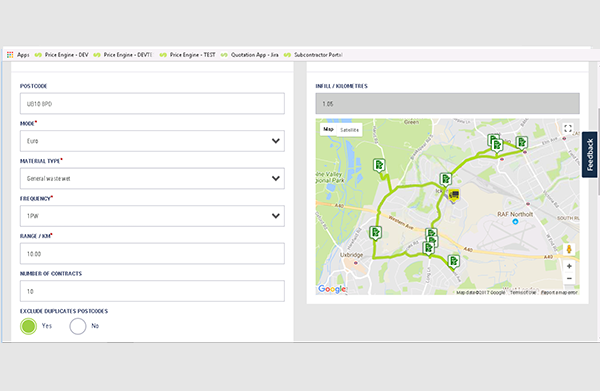This screenshot has width=600, height=391.
Task: Click the Postcode input field
Action: pyautogui.click(x=152, y=103)
